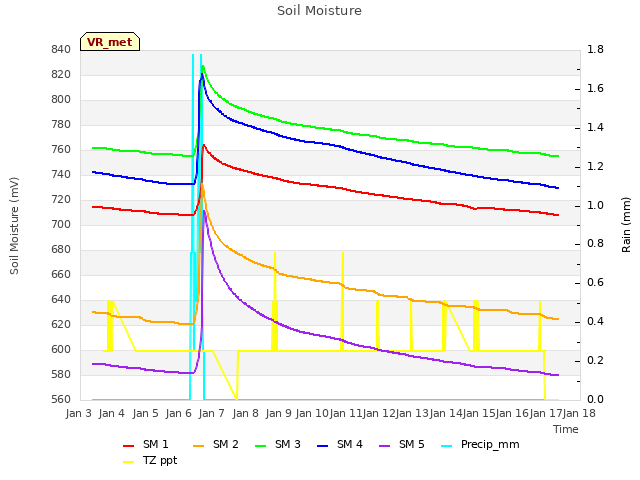640x480 pixels.
Task: Click the 1.8 right axis tick label
Action: (595, 50)
